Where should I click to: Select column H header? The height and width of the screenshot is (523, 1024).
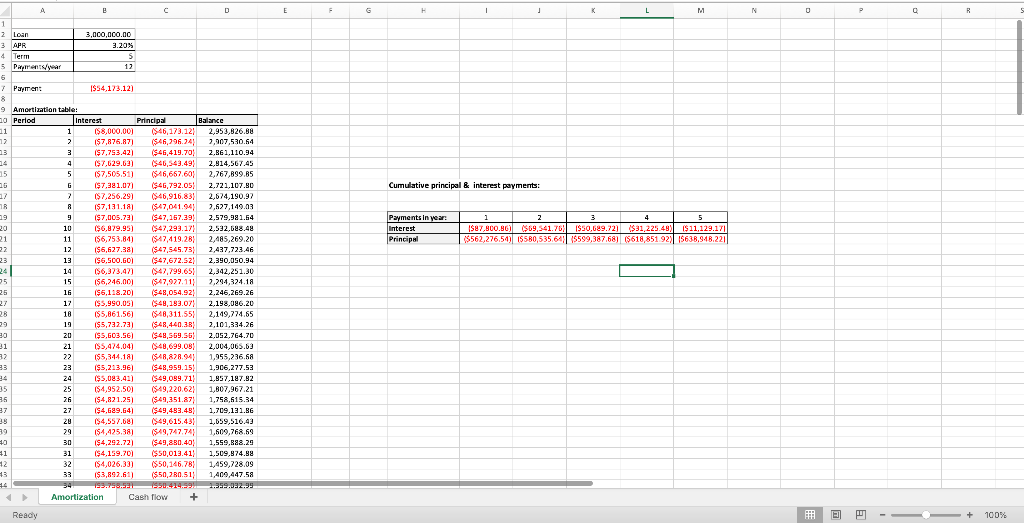424,10
